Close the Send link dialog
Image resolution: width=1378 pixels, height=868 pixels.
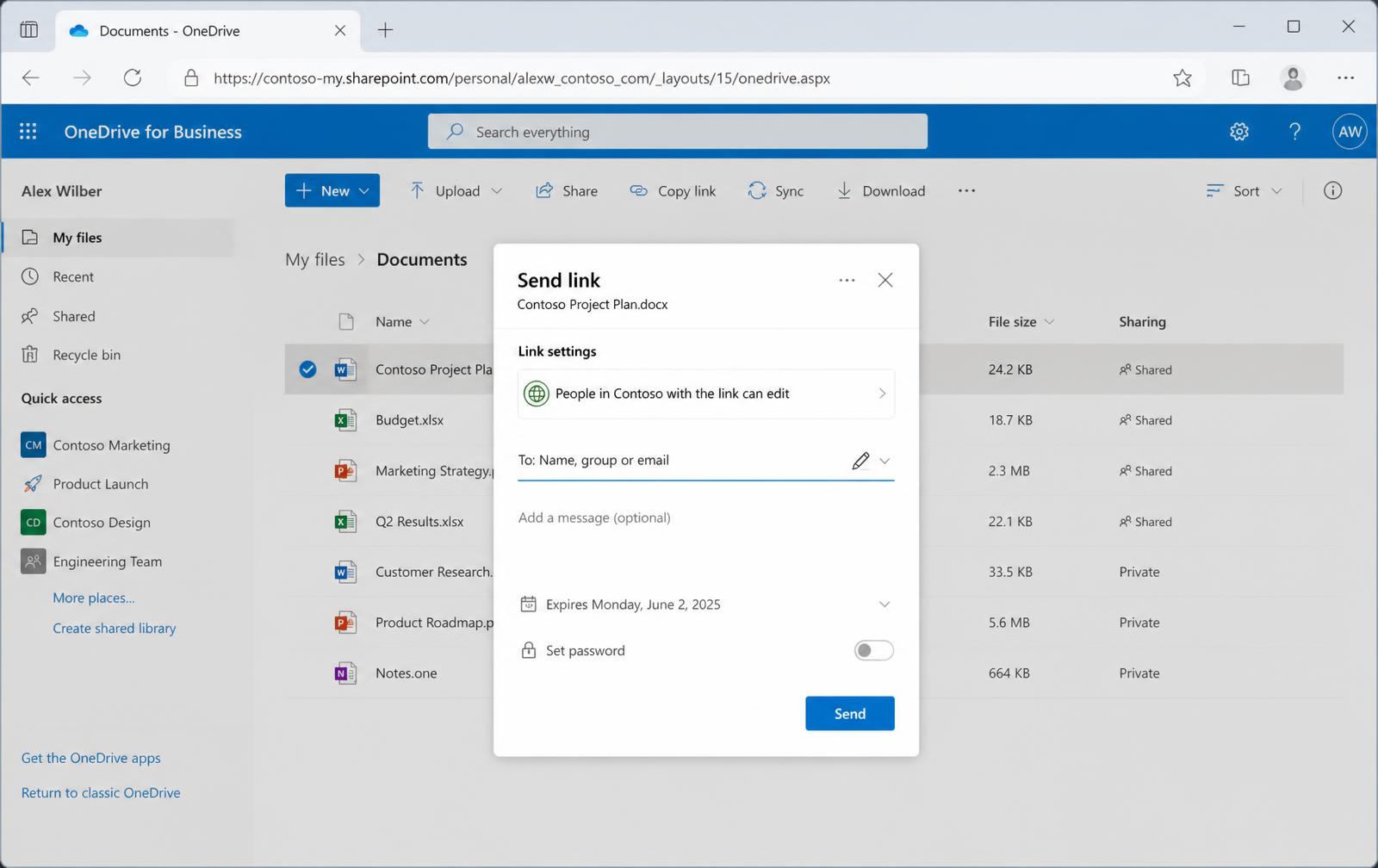(x=885, y=280)
